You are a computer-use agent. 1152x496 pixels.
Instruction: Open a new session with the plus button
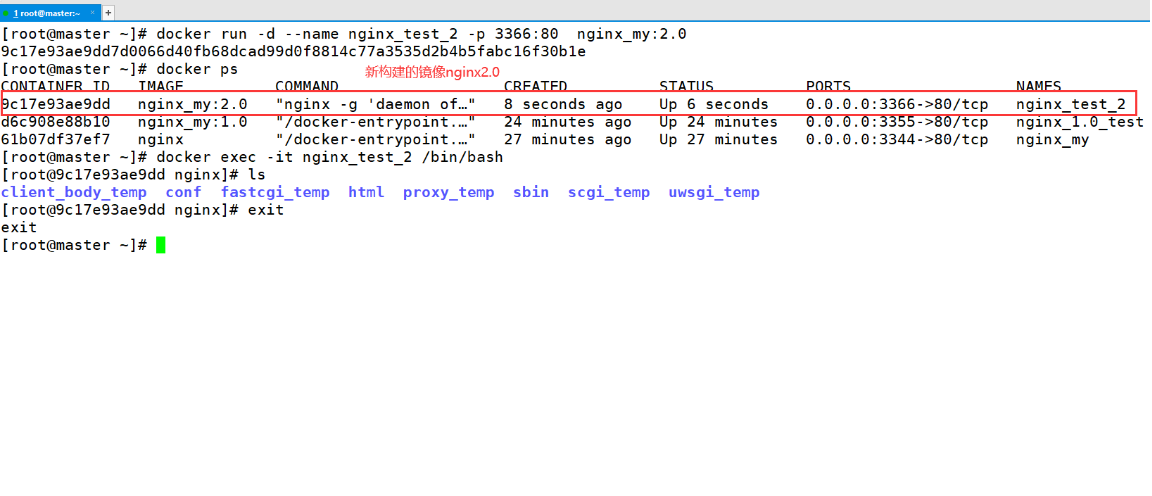click(108, 12)
